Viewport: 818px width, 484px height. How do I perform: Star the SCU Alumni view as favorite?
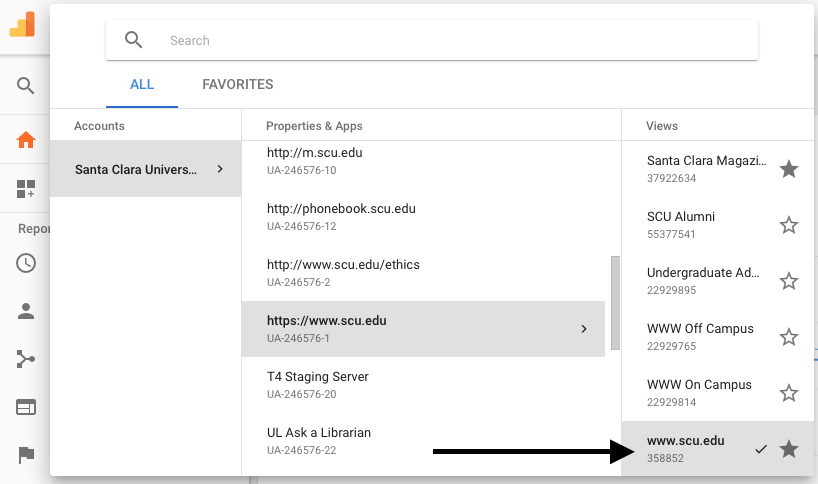(789, 225)
